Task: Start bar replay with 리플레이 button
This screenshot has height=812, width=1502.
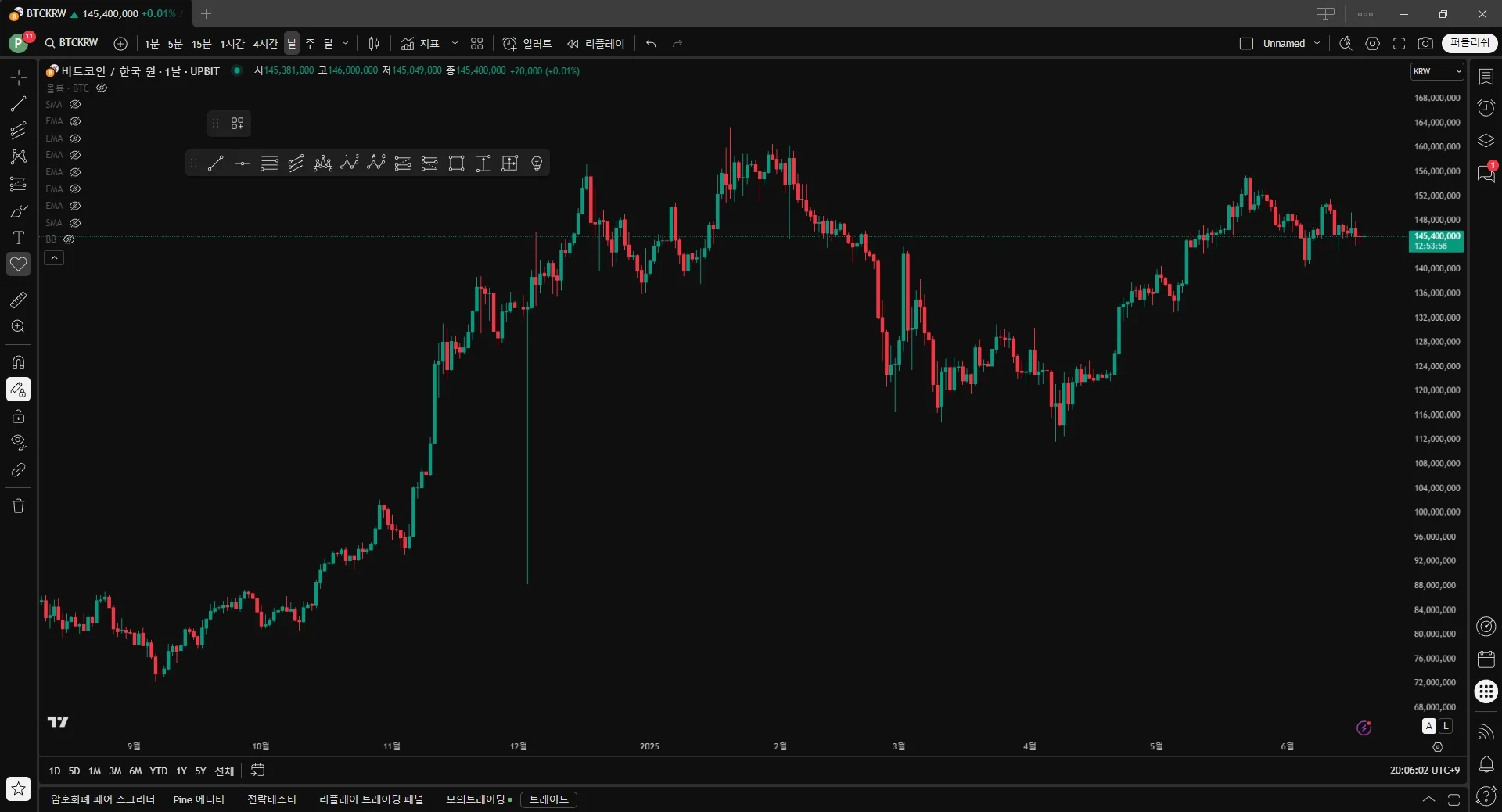Action: pos(596,44)
